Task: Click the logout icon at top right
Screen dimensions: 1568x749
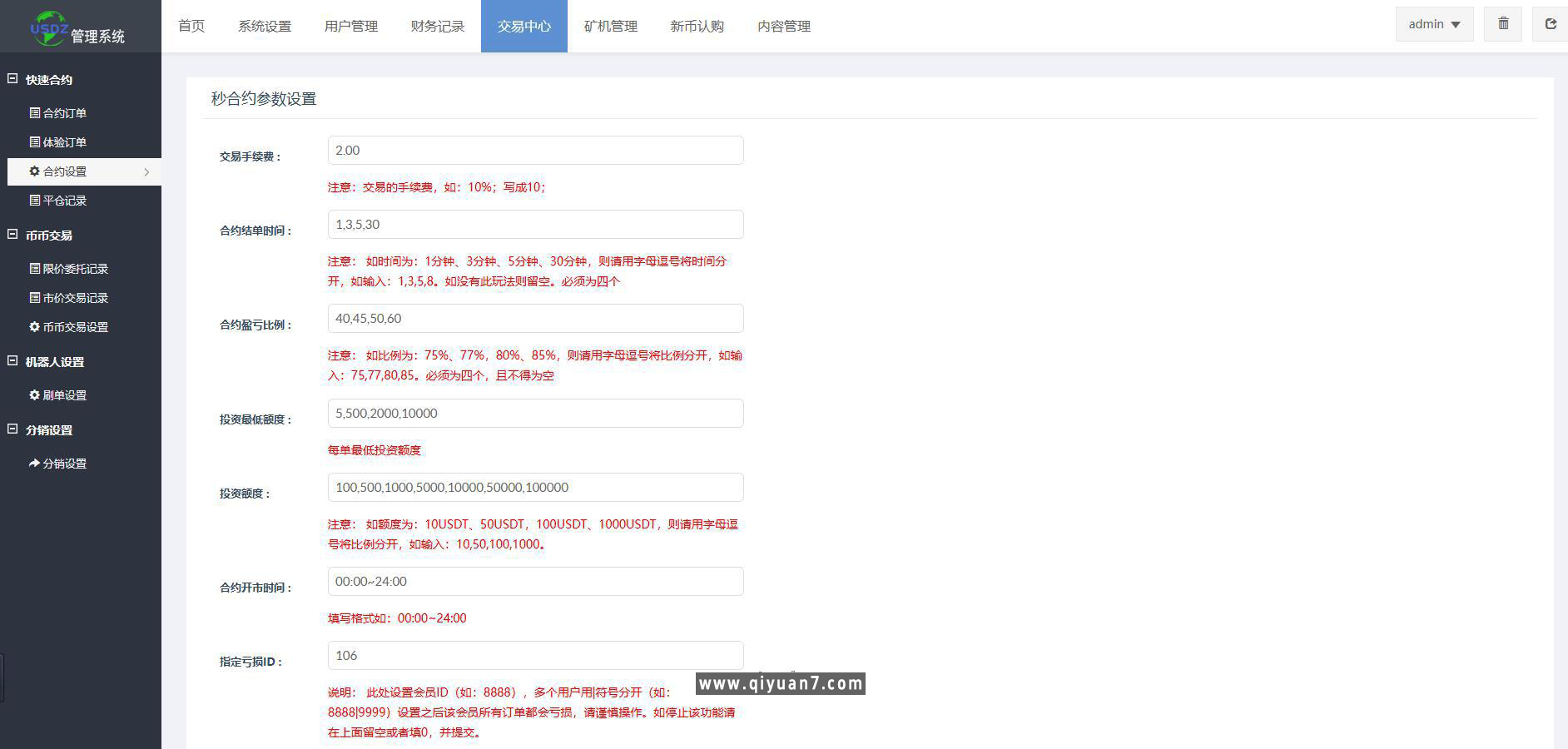Action: tap(1550, 24)
